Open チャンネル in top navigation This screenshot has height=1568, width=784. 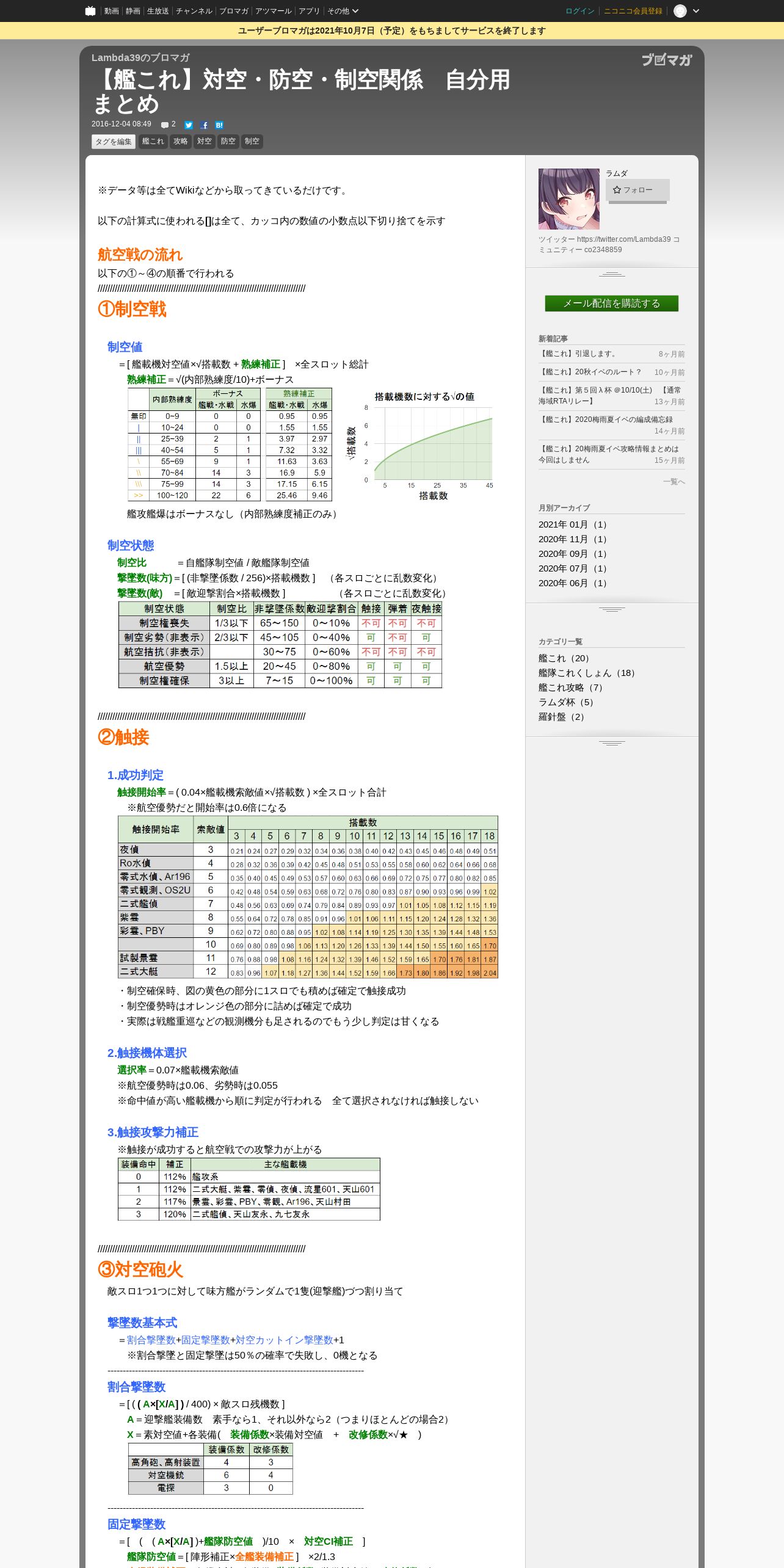194,11
